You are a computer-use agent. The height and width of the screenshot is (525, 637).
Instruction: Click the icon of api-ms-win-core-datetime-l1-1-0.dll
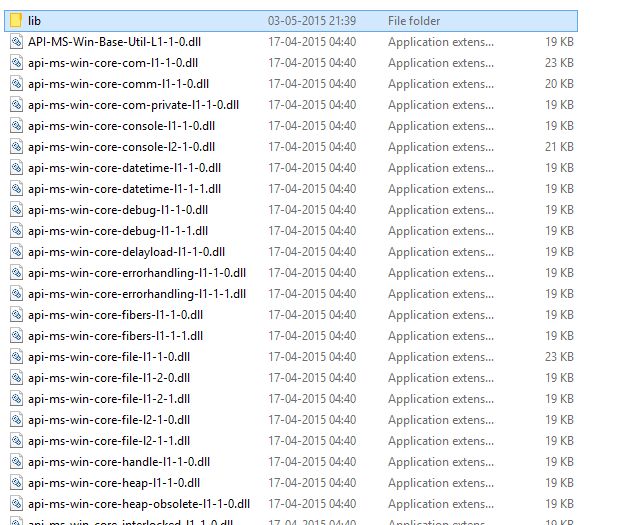[16, 168]
